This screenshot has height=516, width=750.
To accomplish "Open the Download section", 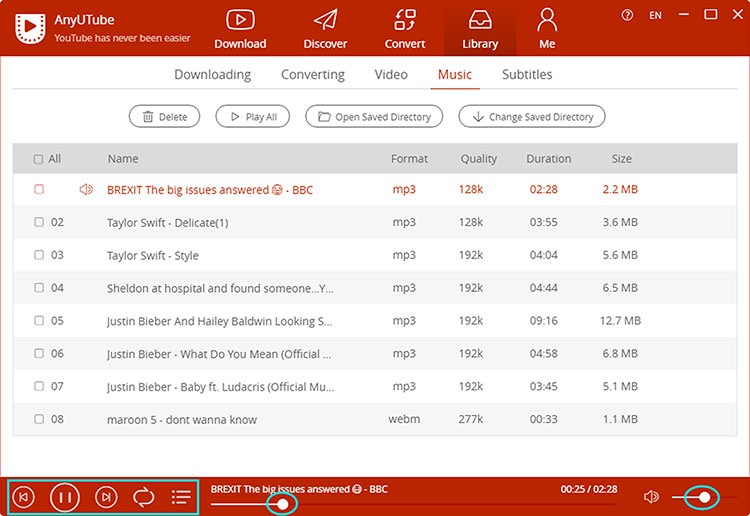I will click(x=240, y=29).
